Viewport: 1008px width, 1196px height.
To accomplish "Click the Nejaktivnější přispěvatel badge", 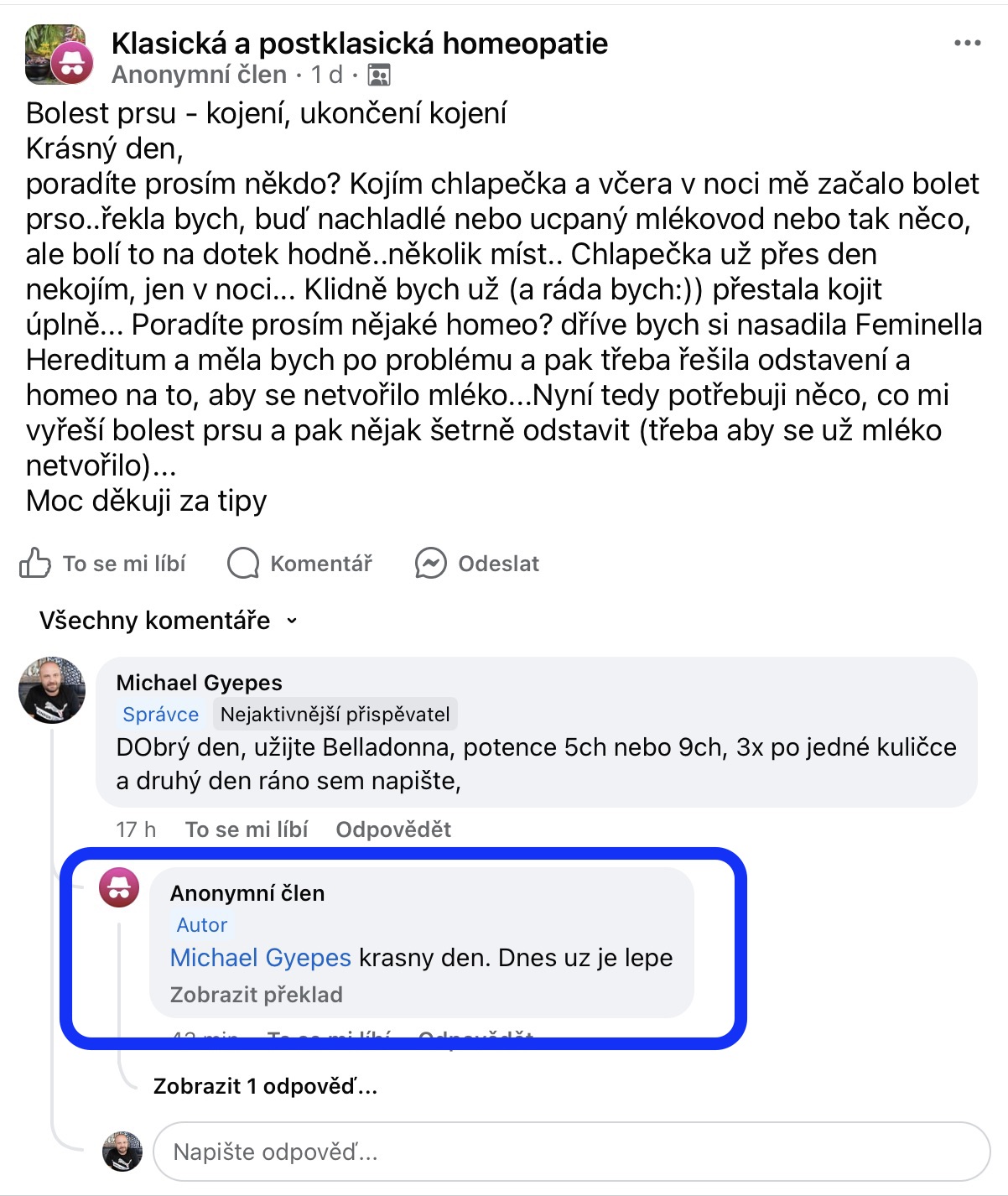I will [335, 715].
